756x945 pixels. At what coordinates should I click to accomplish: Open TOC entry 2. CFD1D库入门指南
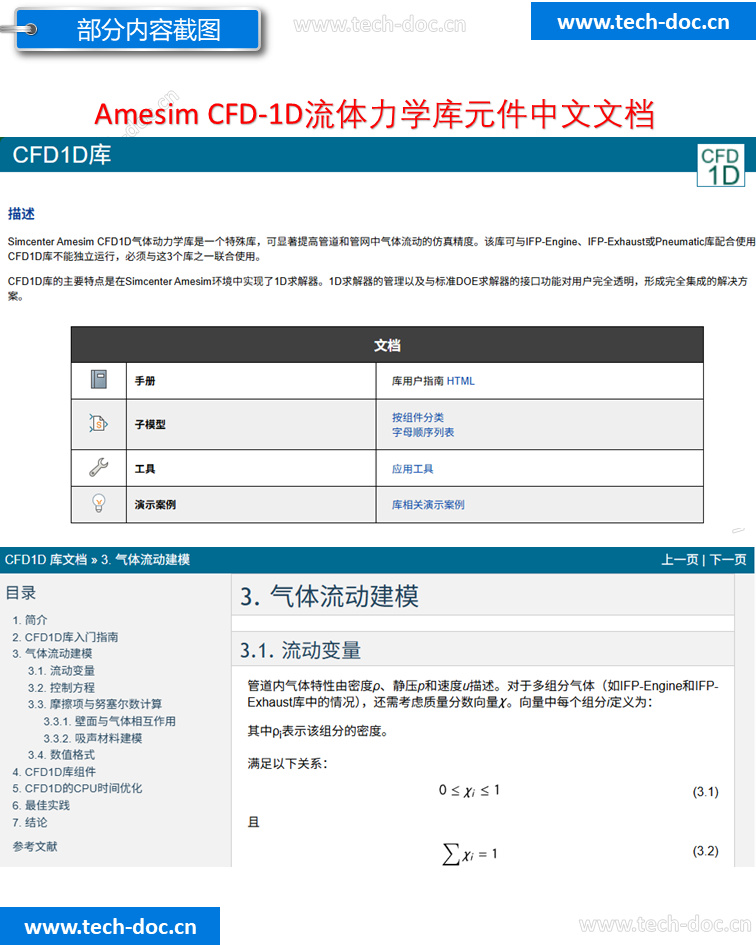tap(65, 637)
